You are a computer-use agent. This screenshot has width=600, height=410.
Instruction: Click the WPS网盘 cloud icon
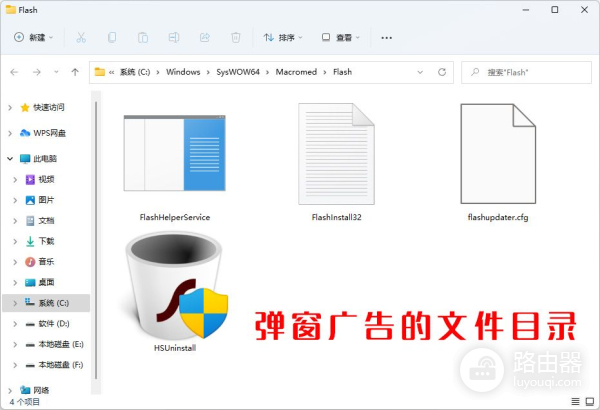25,133
